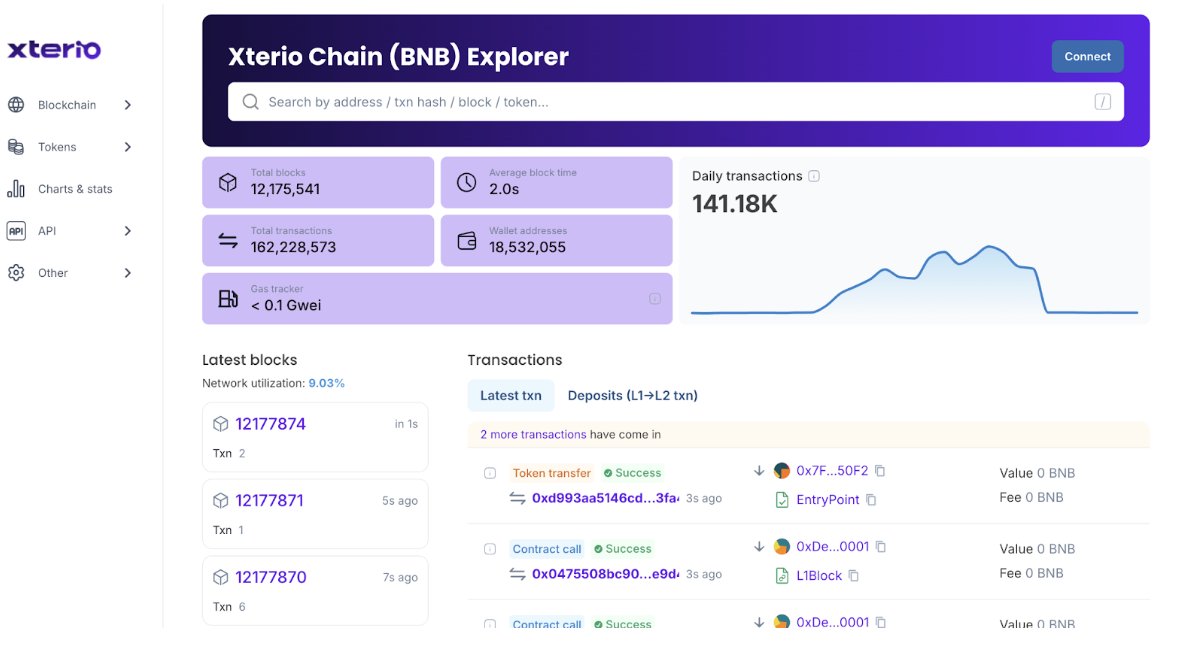Open block 12177874
Image resolution: width=1188 pixels, height=662 pixels.
point(270,424)
